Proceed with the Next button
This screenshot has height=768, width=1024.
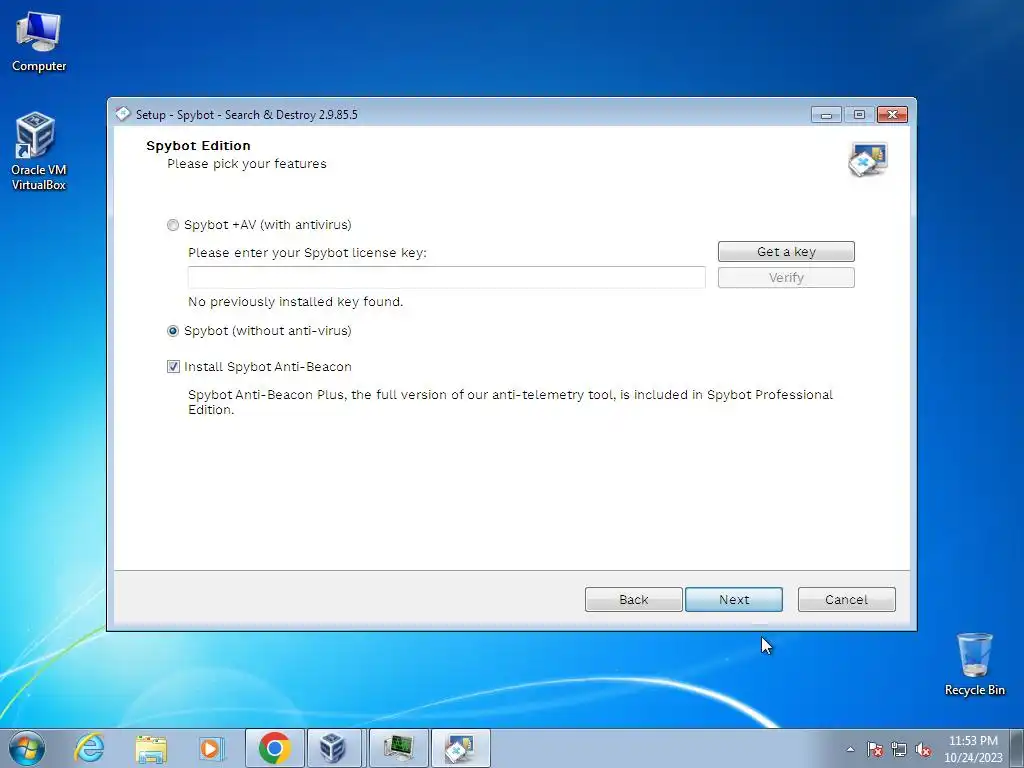[x=733, y=600]
